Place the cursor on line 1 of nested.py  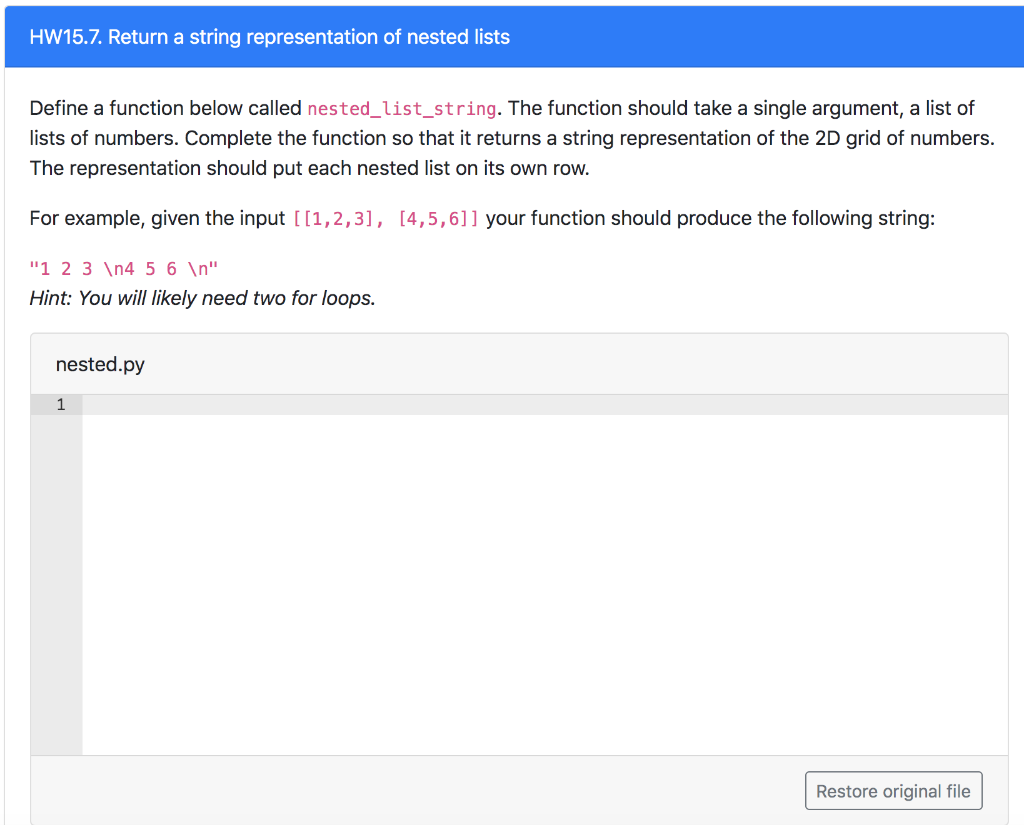click(300, 404)
